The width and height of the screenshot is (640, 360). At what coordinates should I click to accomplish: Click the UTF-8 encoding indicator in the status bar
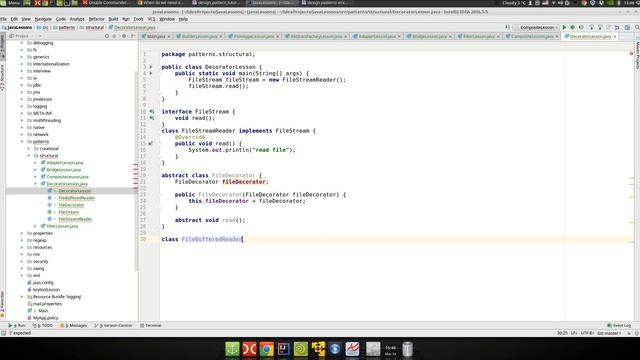(x=587, y=333)
